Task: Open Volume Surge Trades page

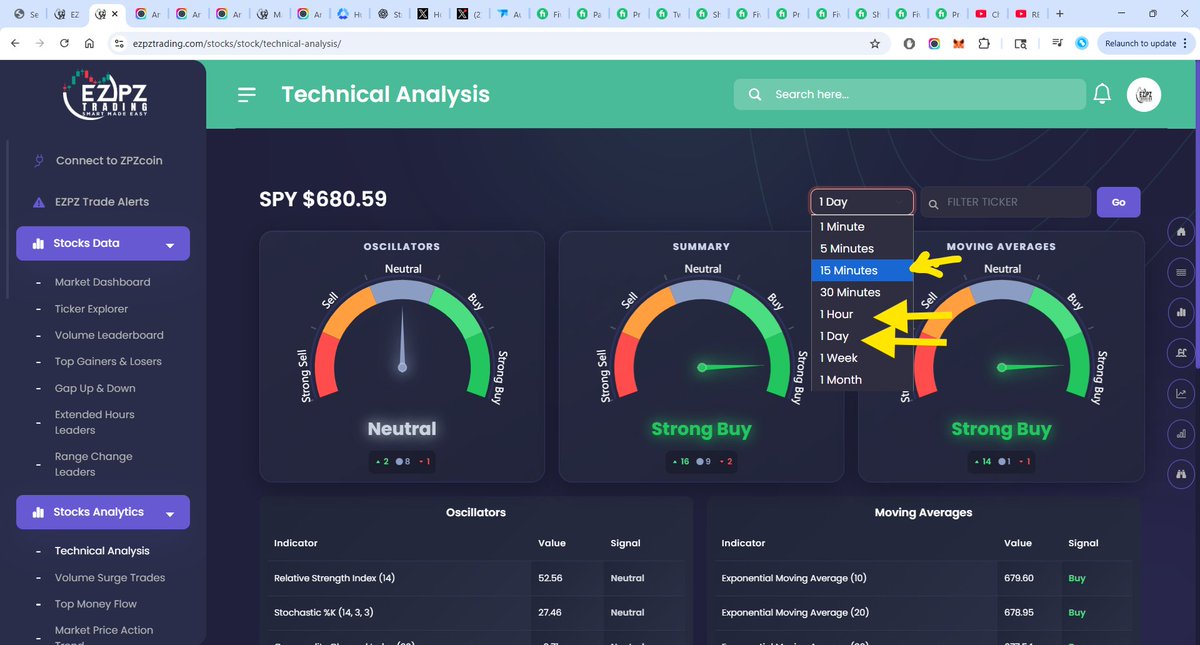Action: (x=110, y=578)
